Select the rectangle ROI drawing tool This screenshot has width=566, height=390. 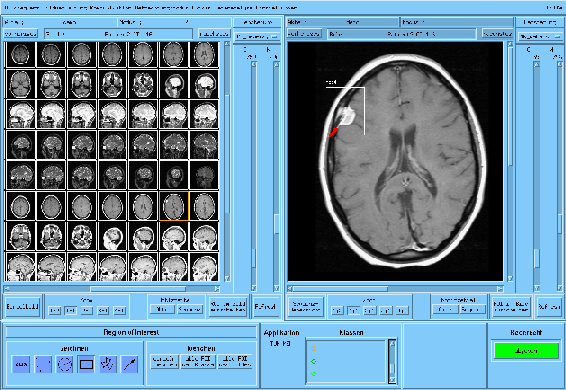click(x=86, y=364)
